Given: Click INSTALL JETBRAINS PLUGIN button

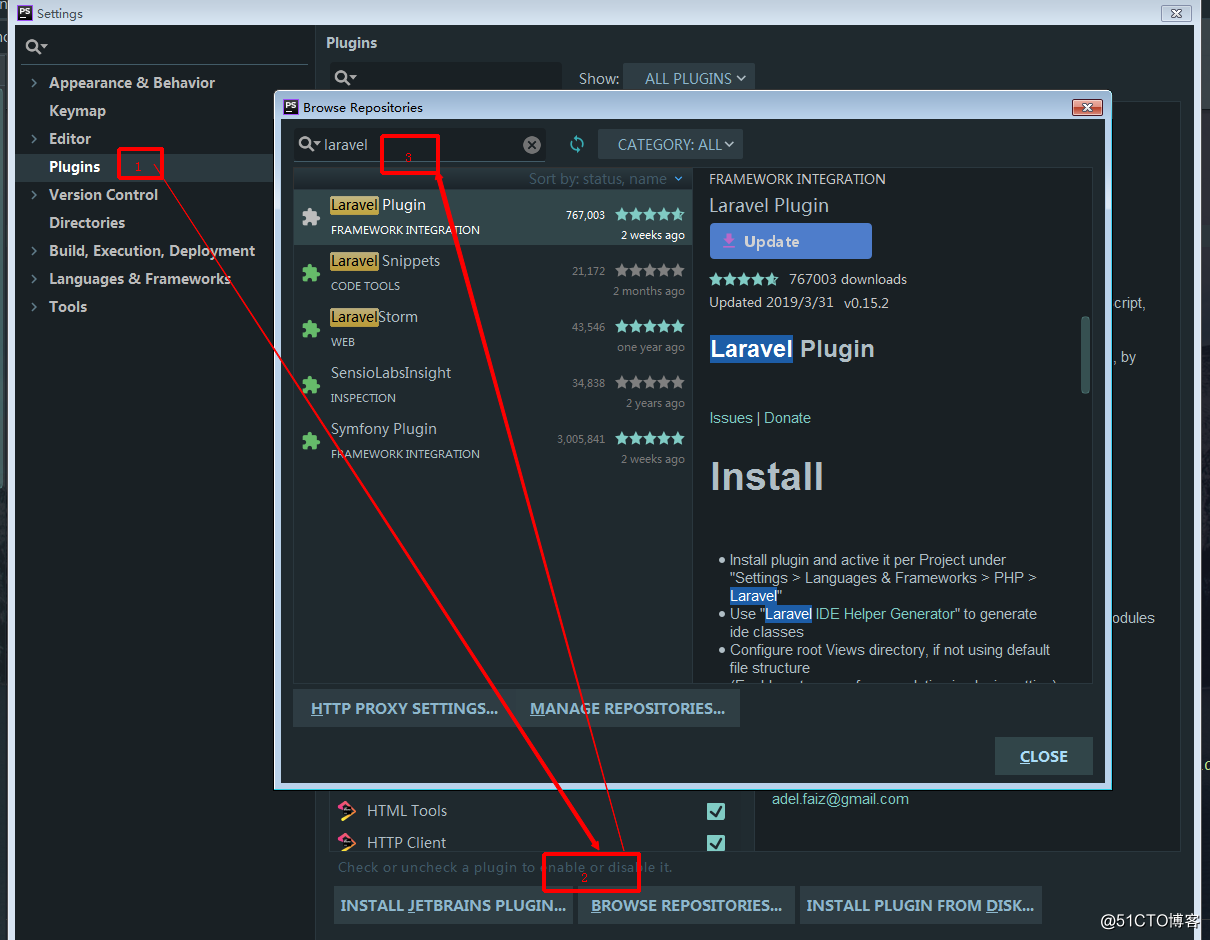Looking at the screenshot, I should [453, 905].
